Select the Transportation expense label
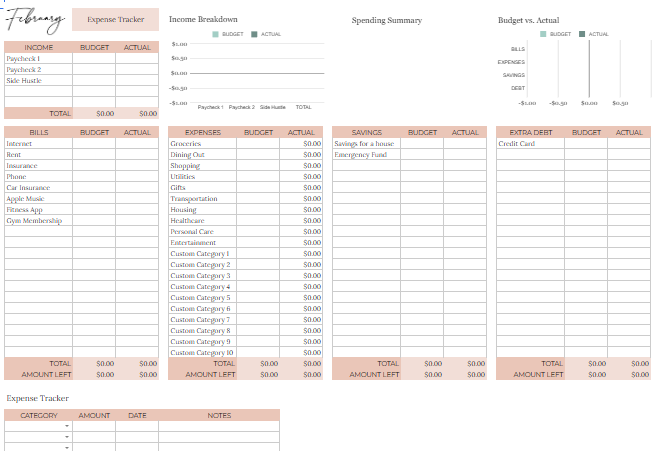Screen dimensions: 655x451 pos(194,199)
